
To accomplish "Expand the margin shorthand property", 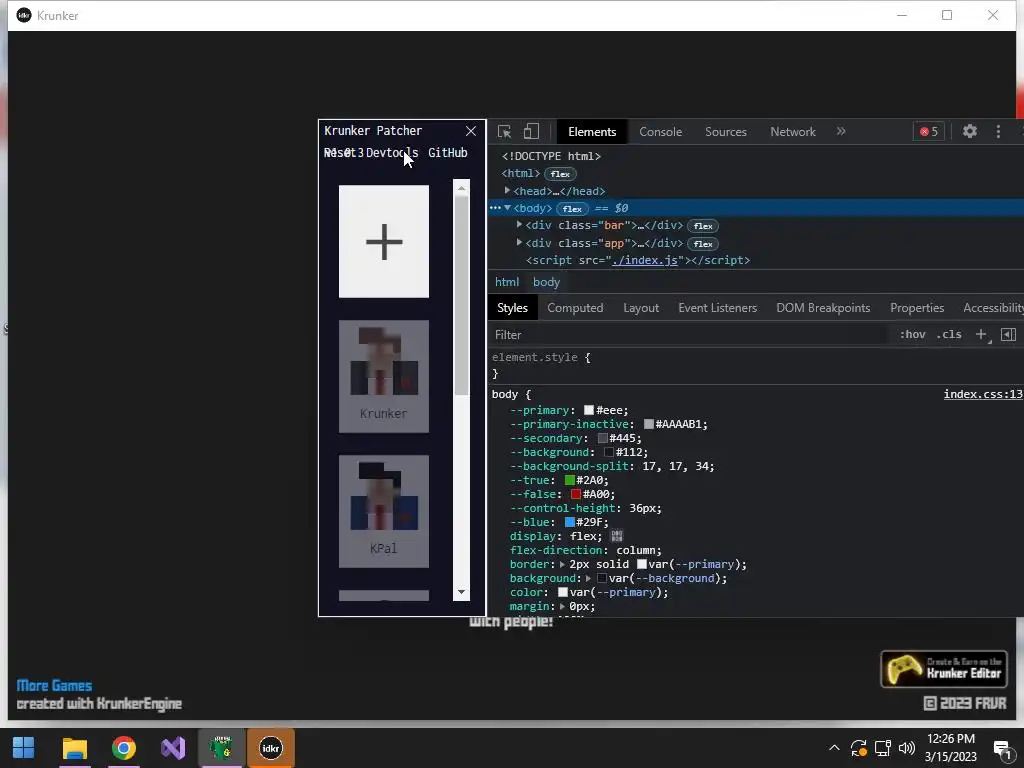I will 562,607.
